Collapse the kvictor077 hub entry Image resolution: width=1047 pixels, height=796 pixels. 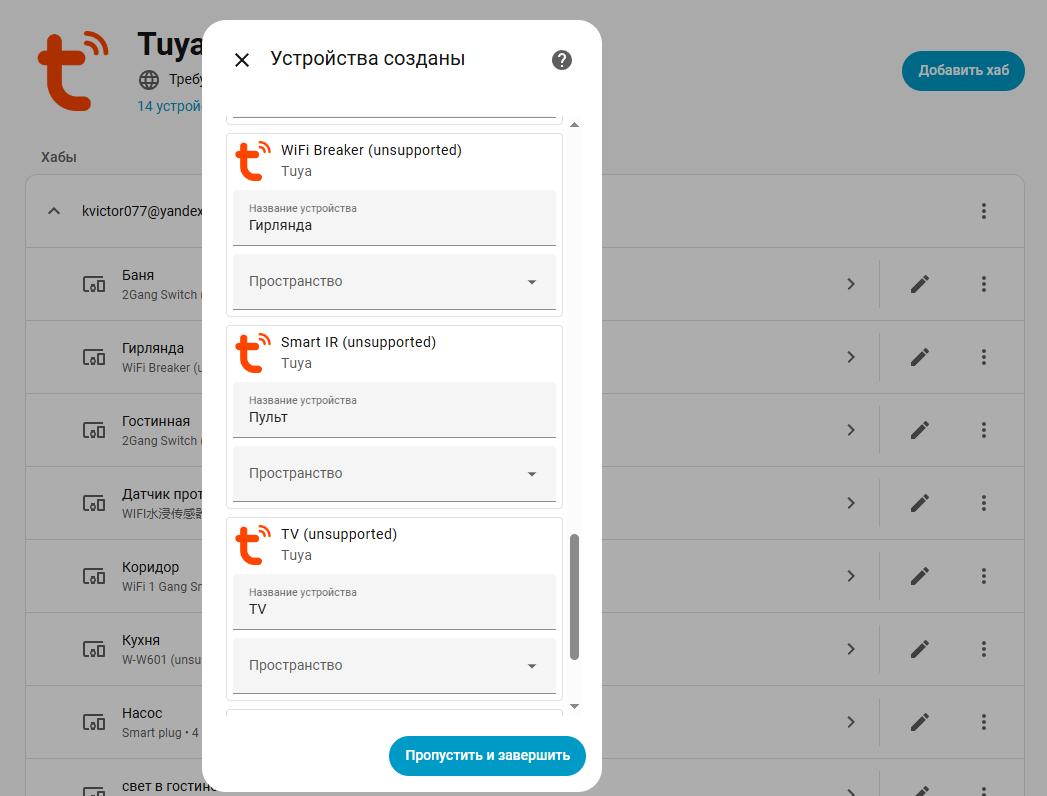[x=53, y=211]
